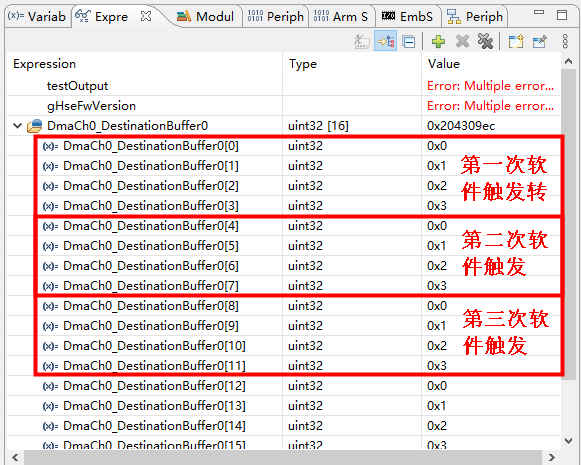The image size is (581, 465).
Task: Toggle the highlighted Show Logical Structure icon
Action: coord(385,41)
